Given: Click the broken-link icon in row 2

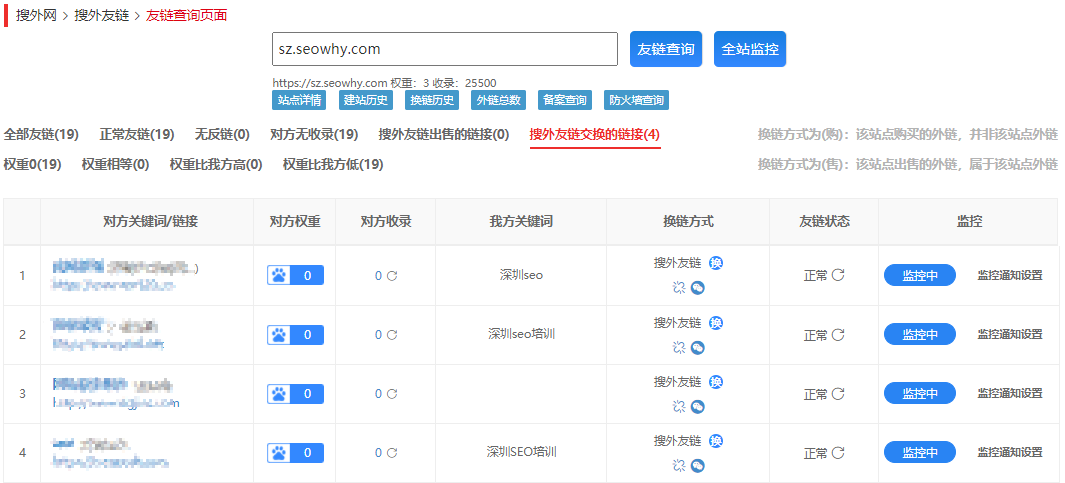Looking at the screenshot, I should coord(679,347).
